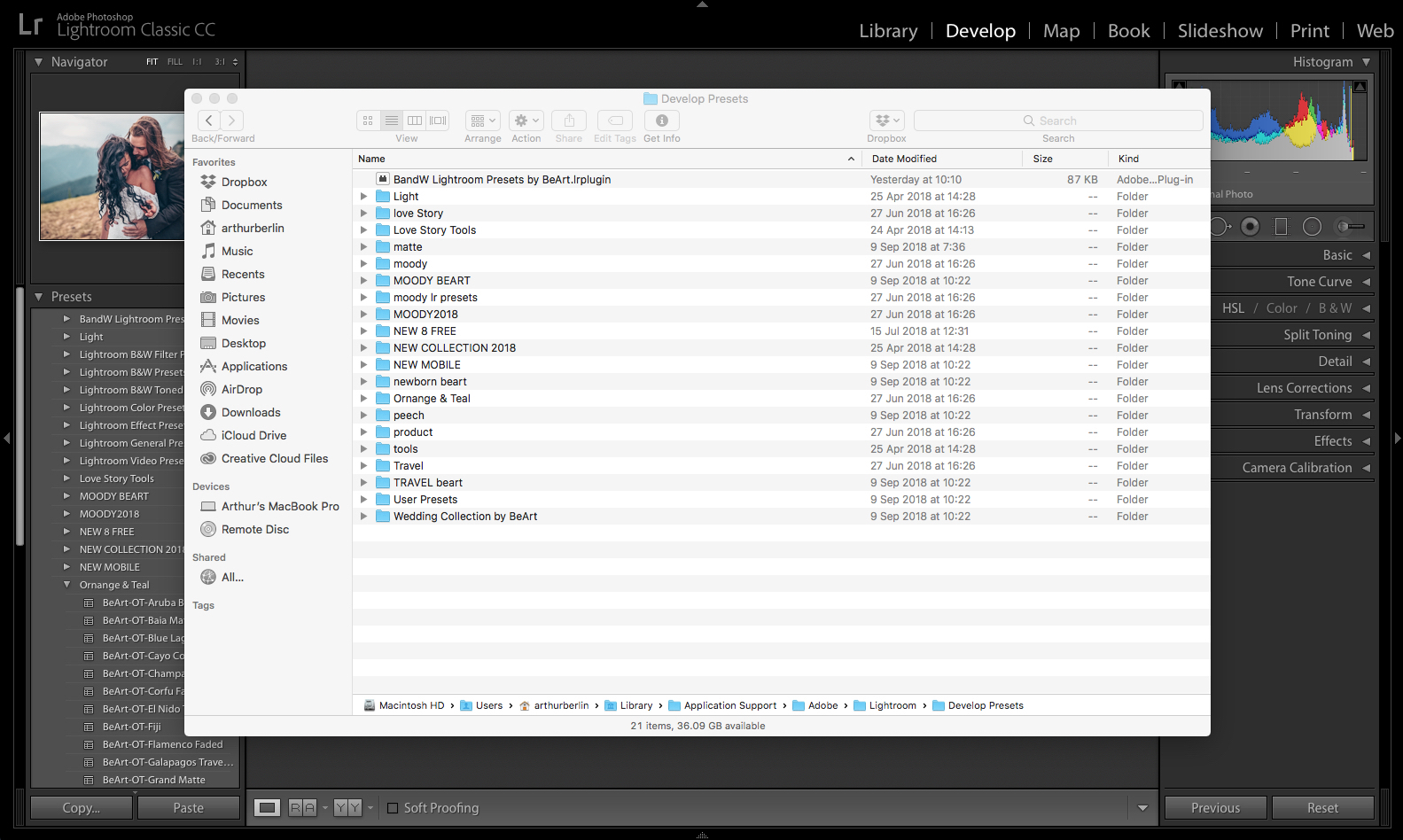This screenshot has height=840, width=1403.
Task: Click the Finder Back arrow button
Action: click(208, 121)
